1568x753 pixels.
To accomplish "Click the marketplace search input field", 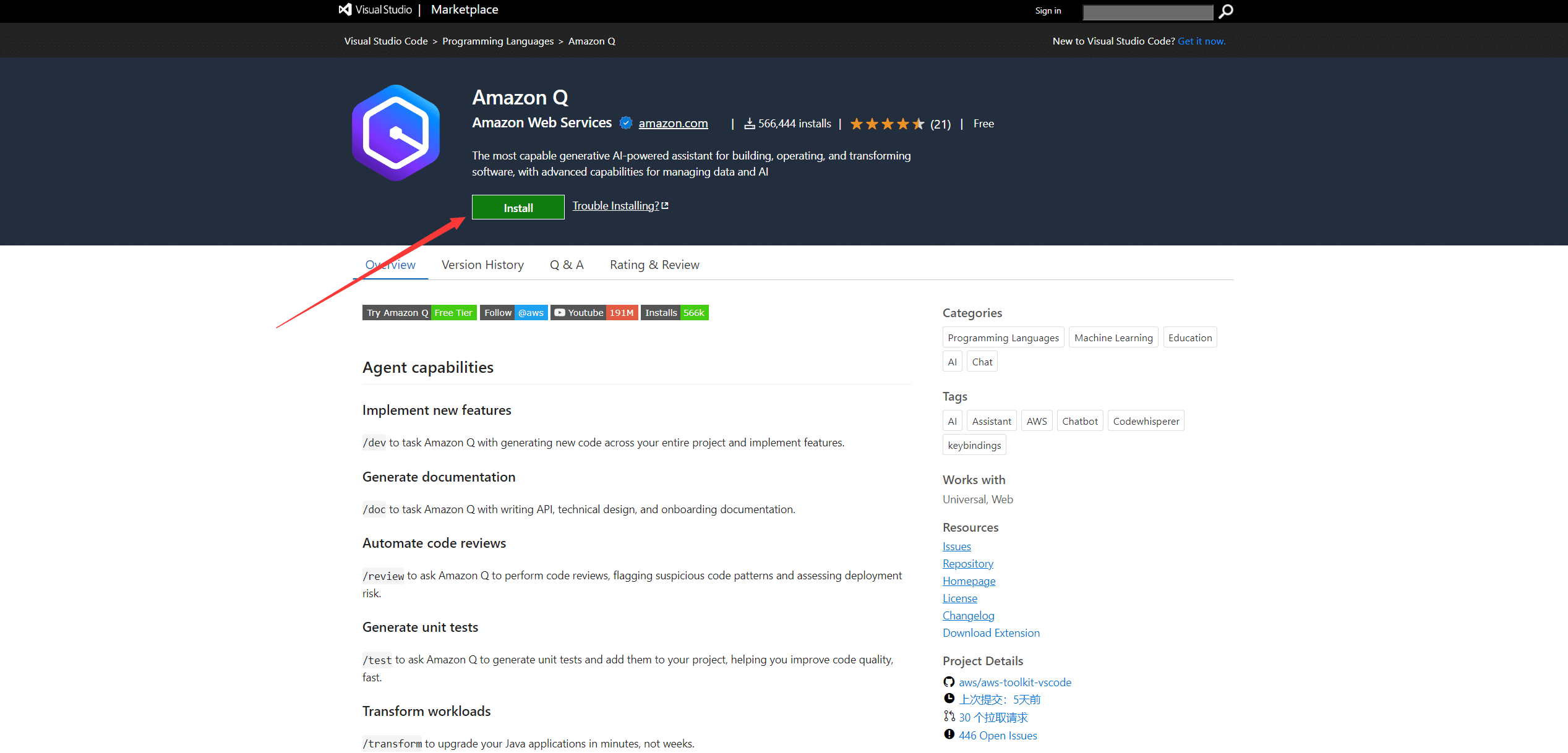I will [x=1147, y=12].
